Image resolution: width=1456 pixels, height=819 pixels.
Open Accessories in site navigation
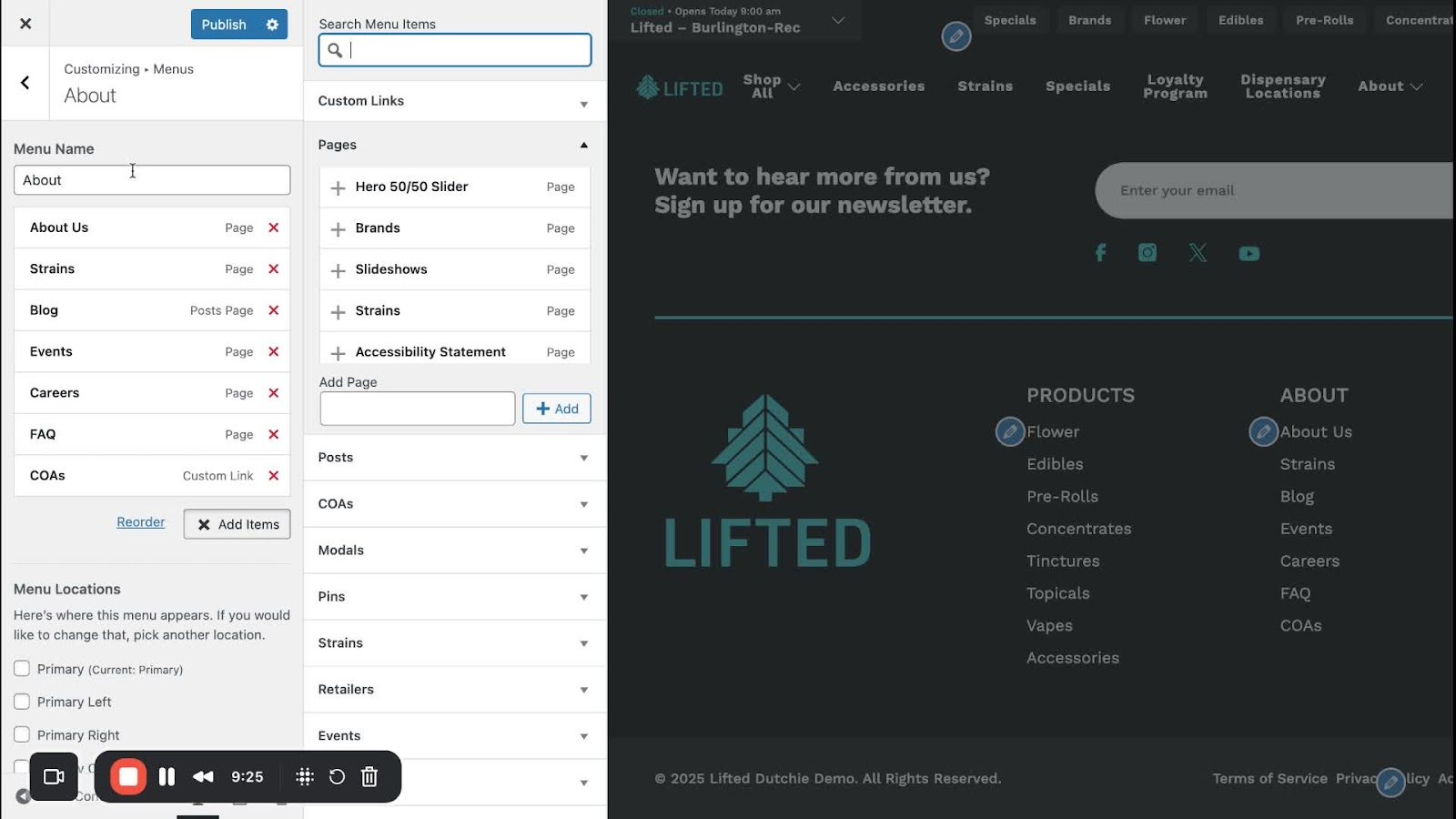(878, 86)
